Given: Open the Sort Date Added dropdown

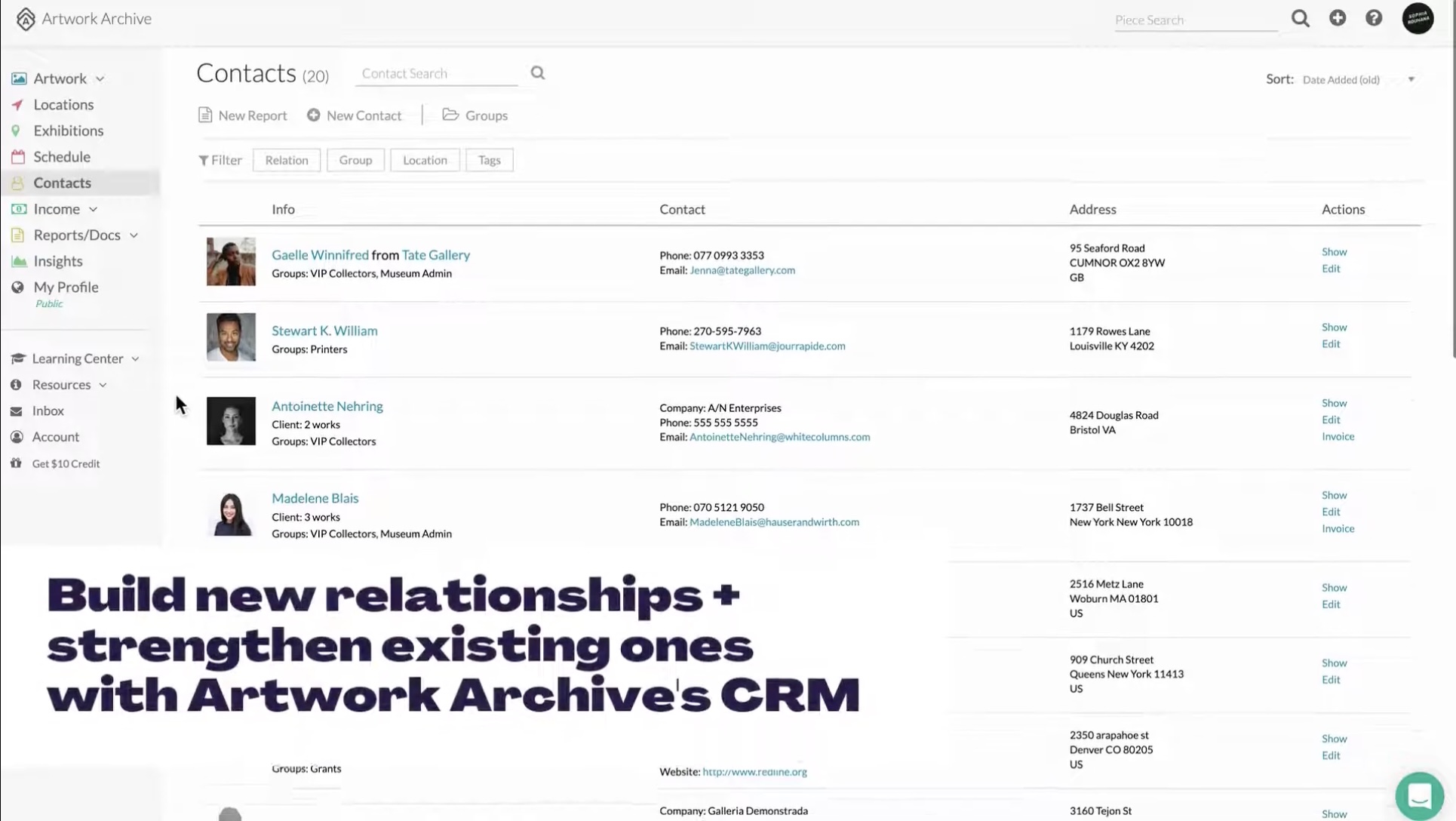Looking at the screenshot, I should [1359, 79].
